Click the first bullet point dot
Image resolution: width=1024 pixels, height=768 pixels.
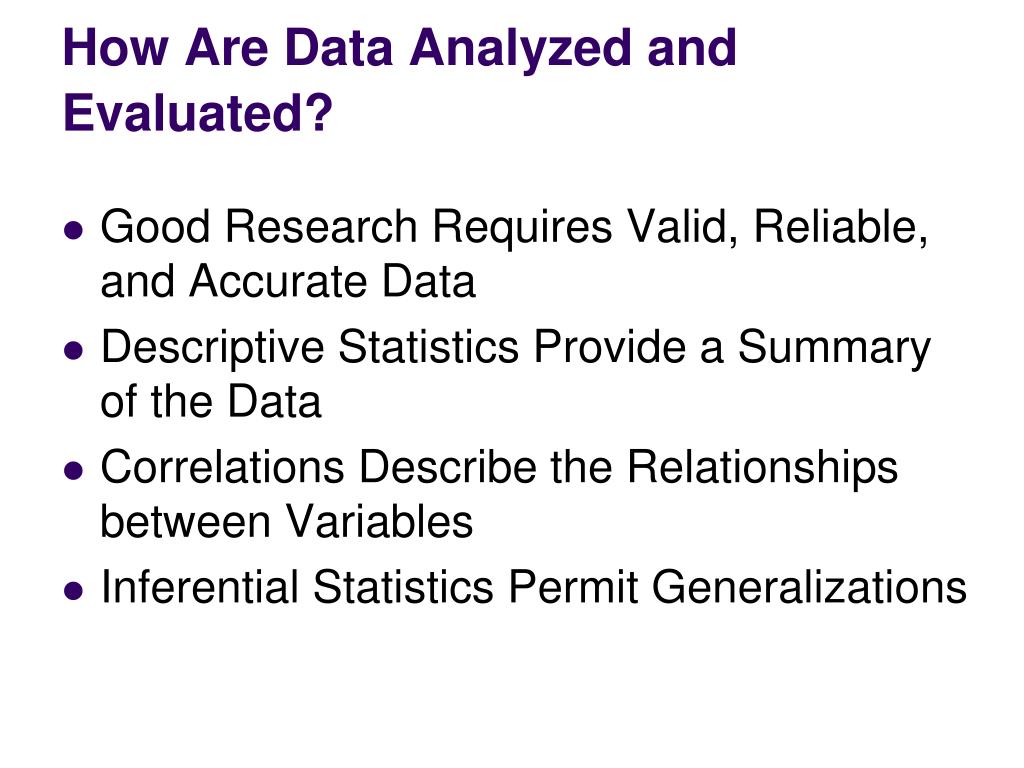click(74, 230)
